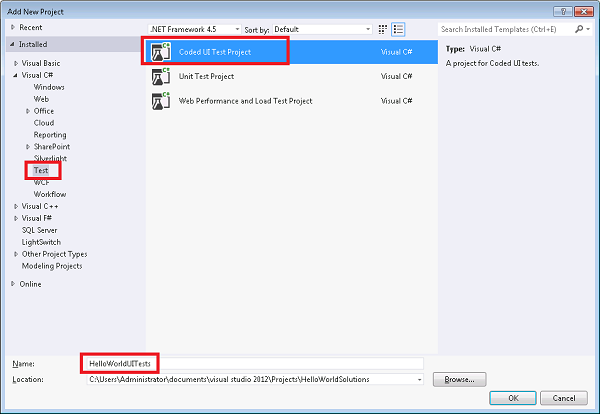Expand the Visual Basic node

pos(15,62)
